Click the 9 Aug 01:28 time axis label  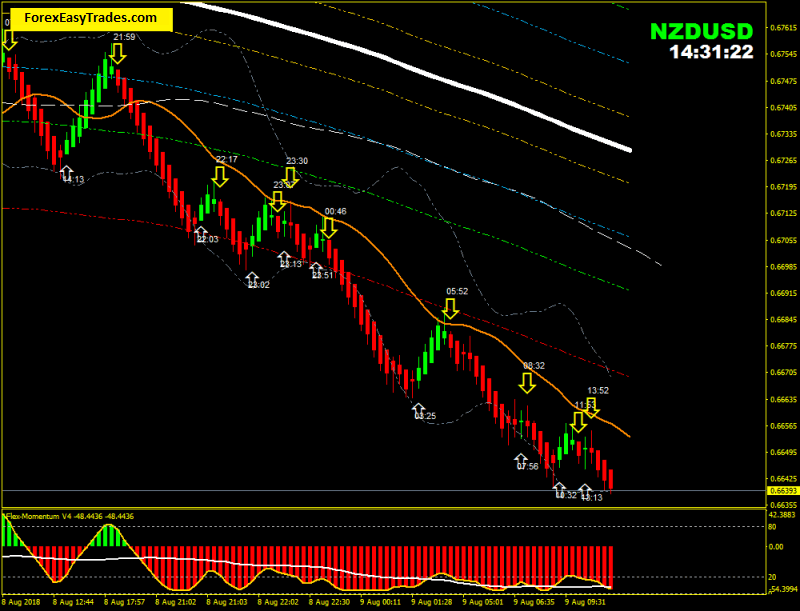(x=435, y=603)
